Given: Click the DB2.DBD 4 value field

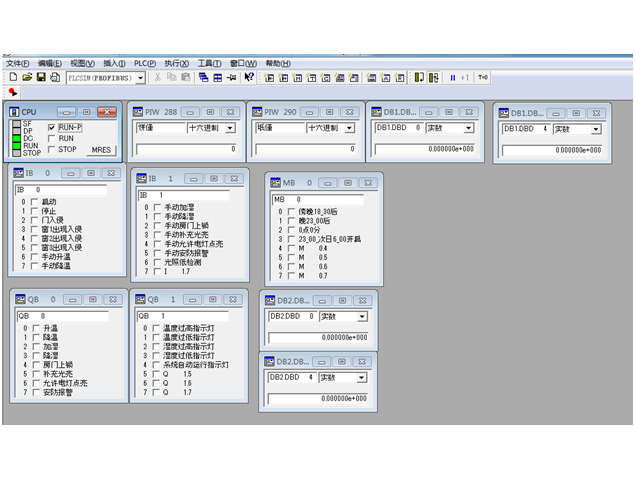Looking at the screenshot, I should (x=318, y=399).
